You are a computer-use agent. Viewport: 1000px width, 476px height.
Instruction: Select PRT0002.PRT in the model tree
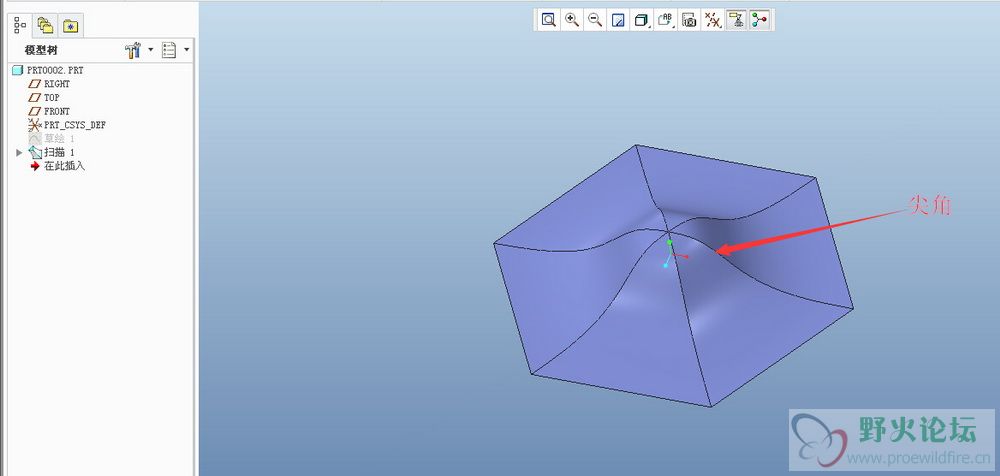(x=48, y=70)
